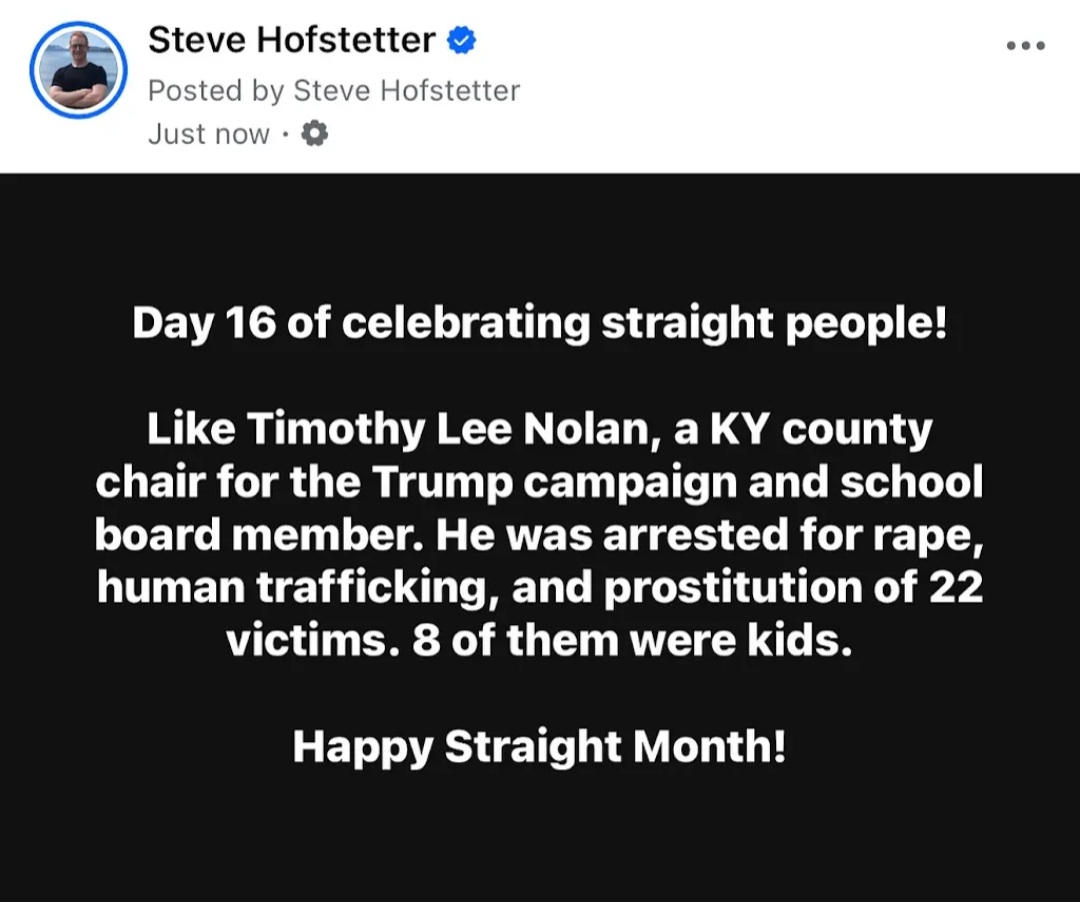1080x902 pixels.
Task: Click the 'victims. 8 of them were kids.' line
Action: 540,640
